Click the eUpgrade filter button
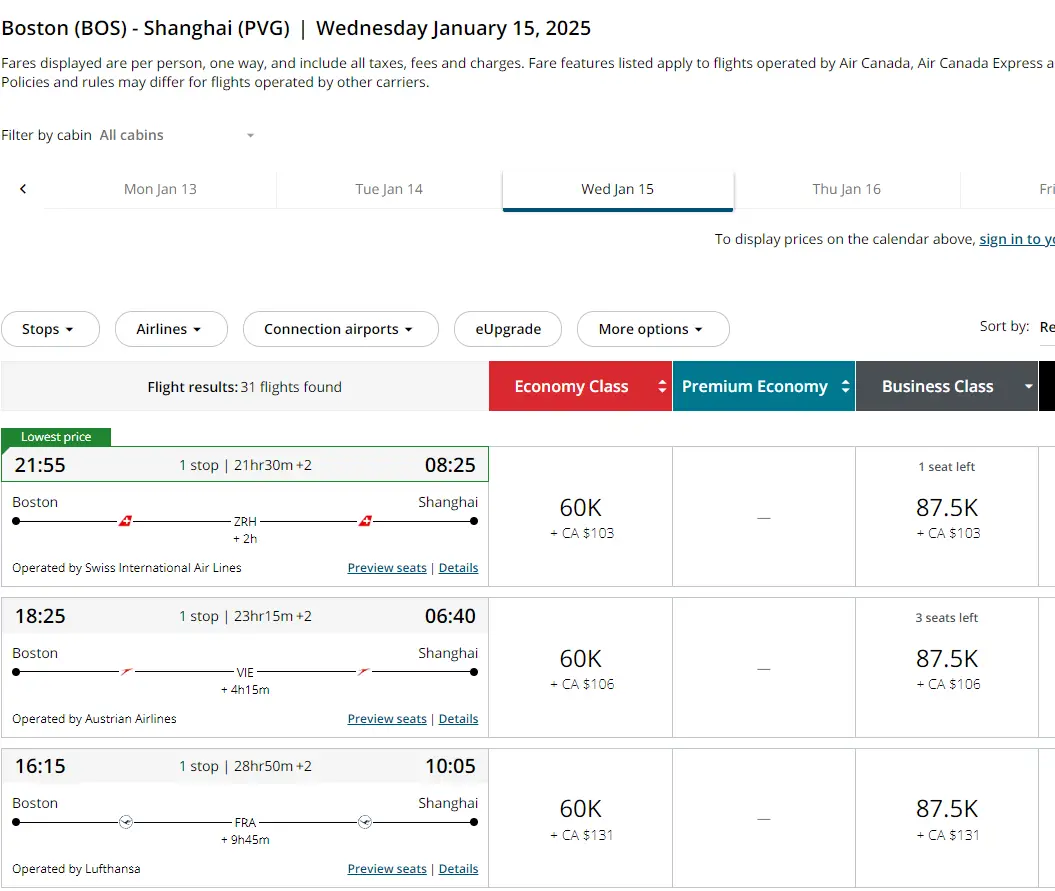 point(508,329)
